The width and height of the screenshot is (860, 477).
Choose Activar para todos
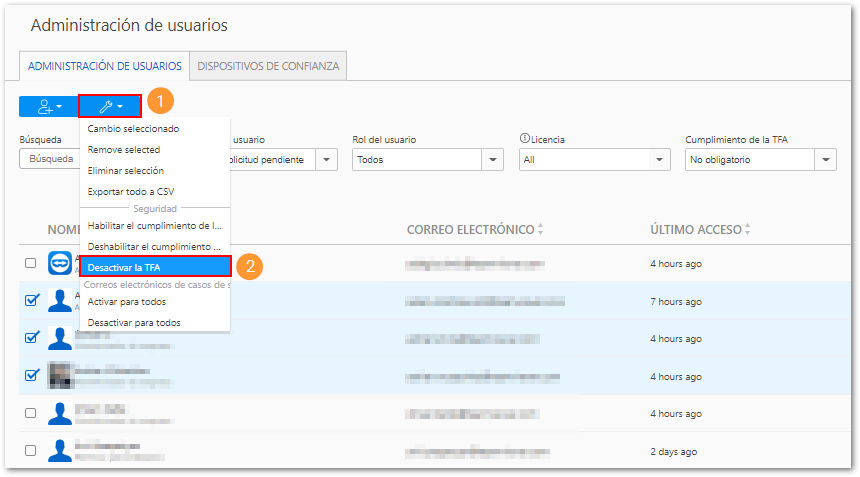coord(155,302)
